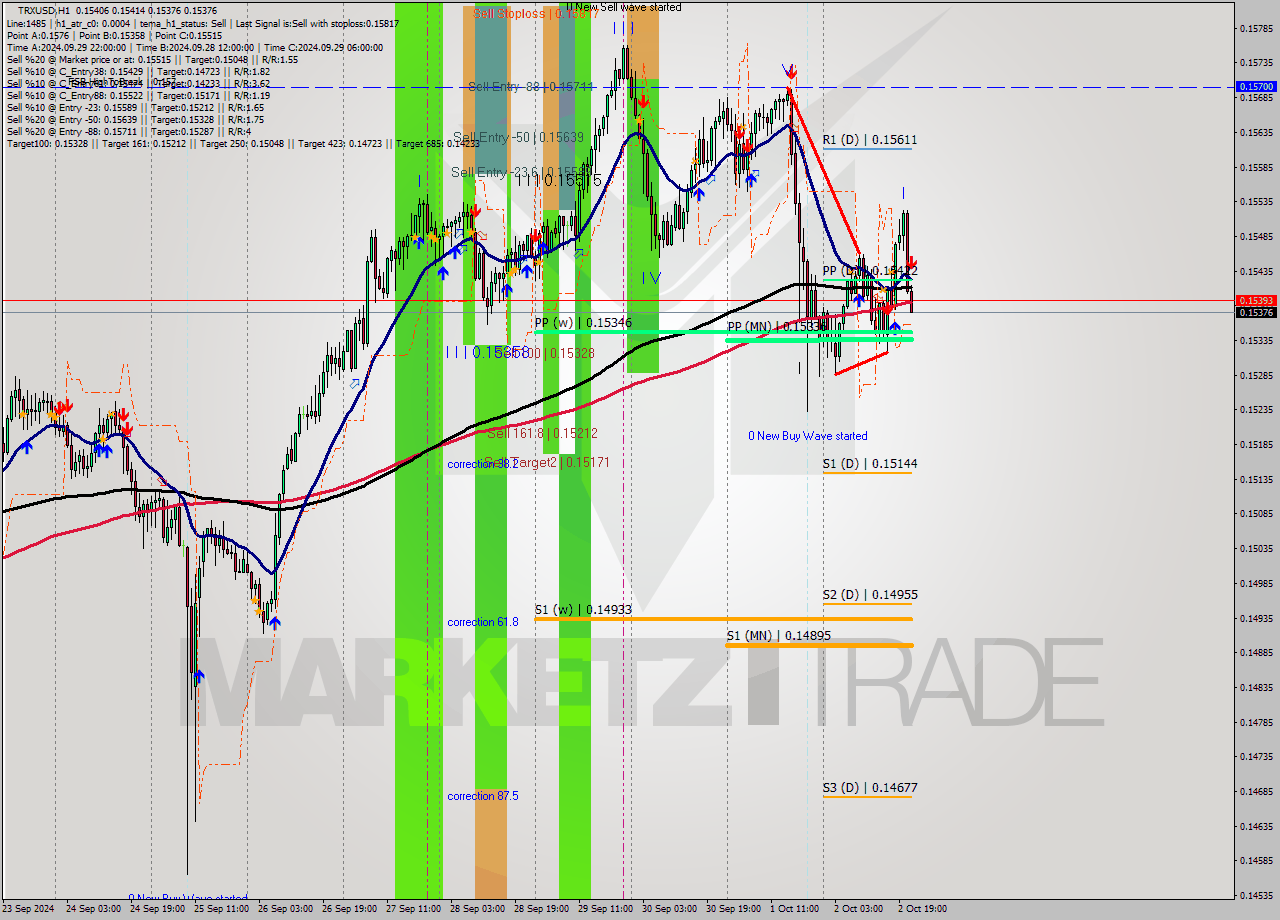Click the 'Sell 161.8 | 0.15212' label
1280x920 pixels.
coord(542,433)
